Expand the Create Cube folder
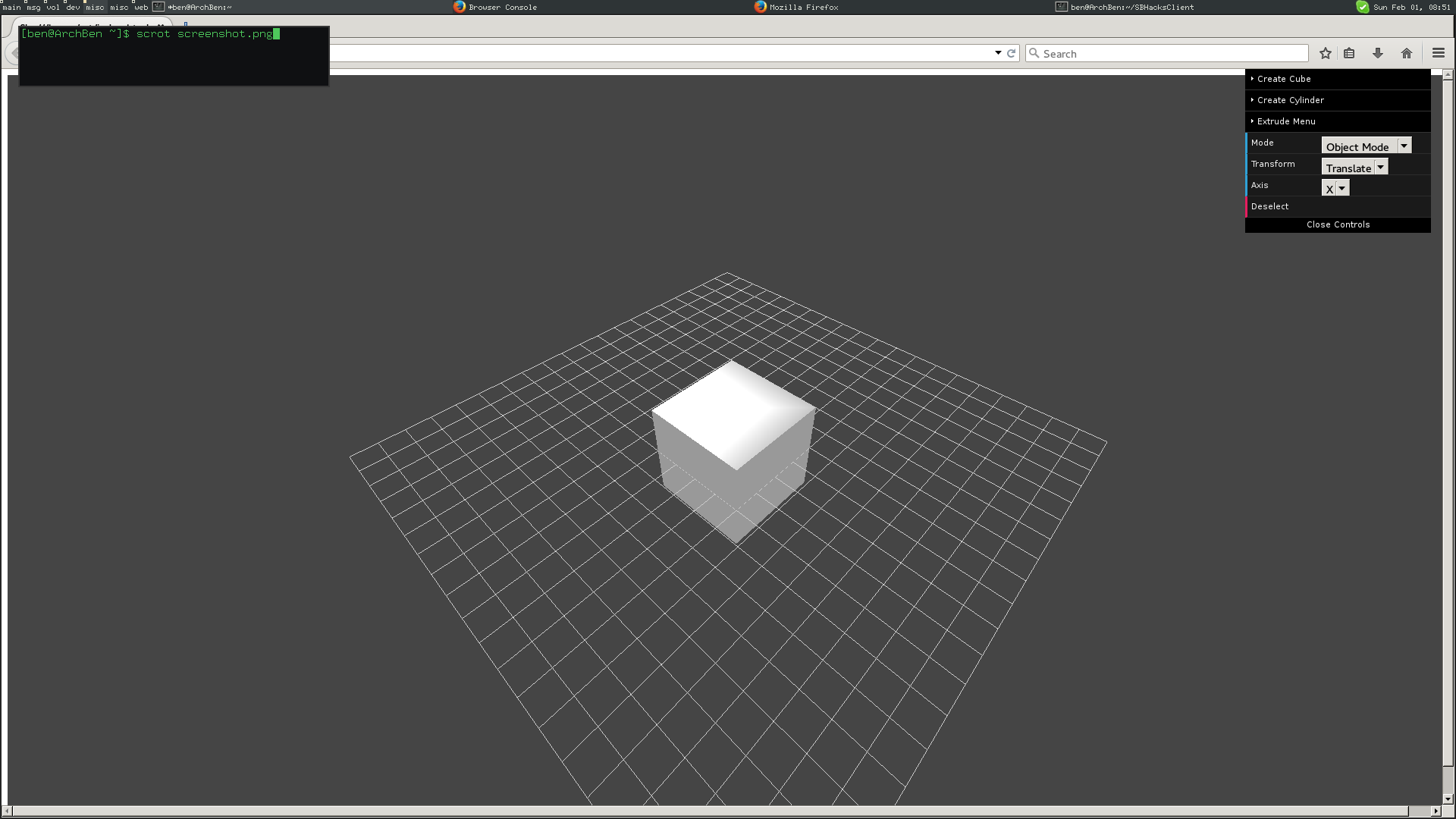The image size is (1456, 819). [x=1283, y=79]
